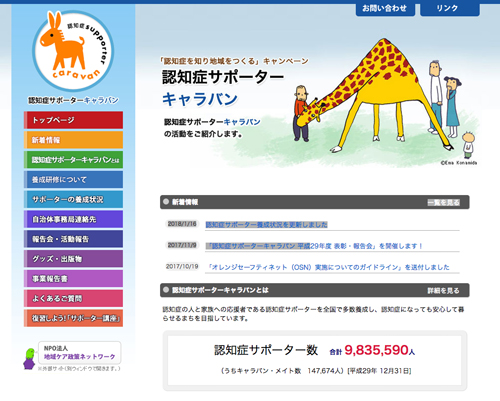Click the ※外部サイト note under NPO banner
Viewport: 500px width, 401px height.
(x=79, y=368)
